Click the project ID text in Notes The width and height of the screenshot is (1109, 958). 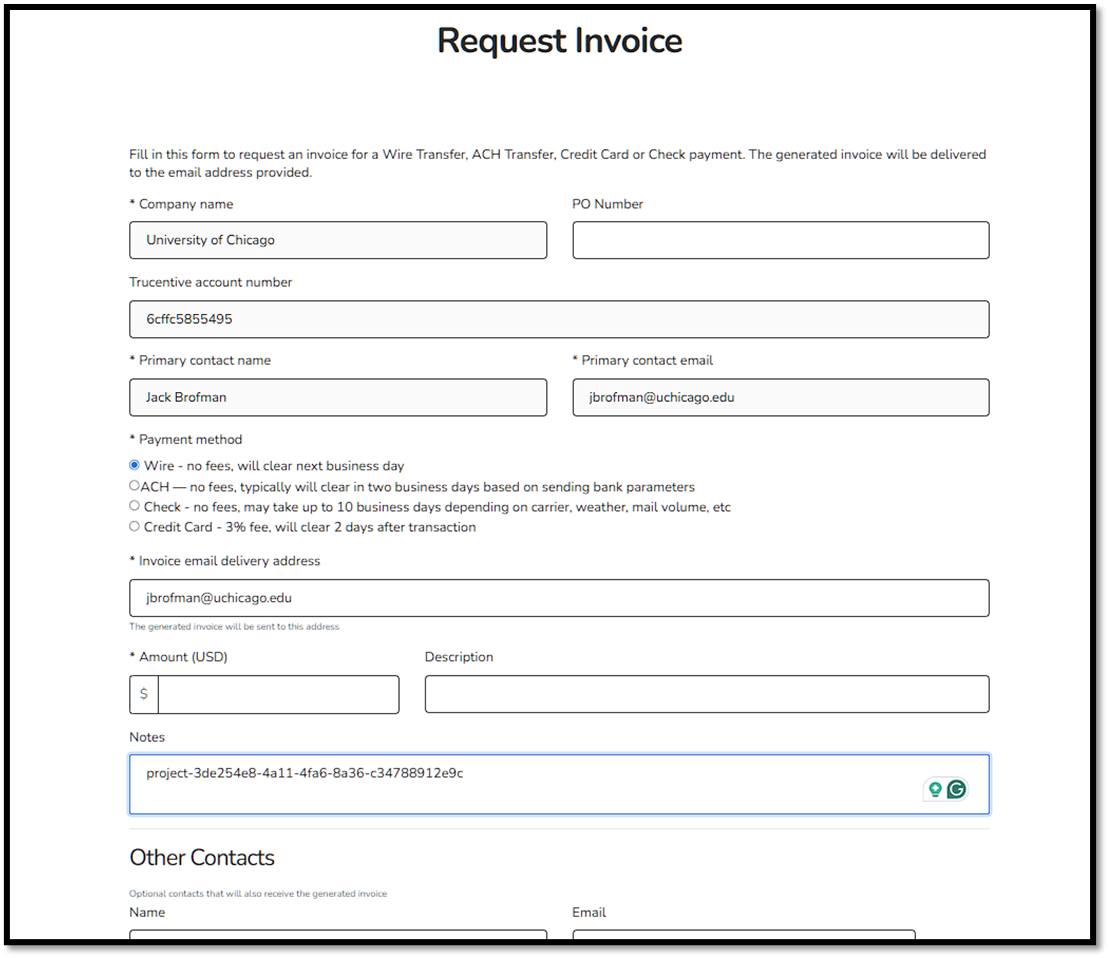coord(302,772)
